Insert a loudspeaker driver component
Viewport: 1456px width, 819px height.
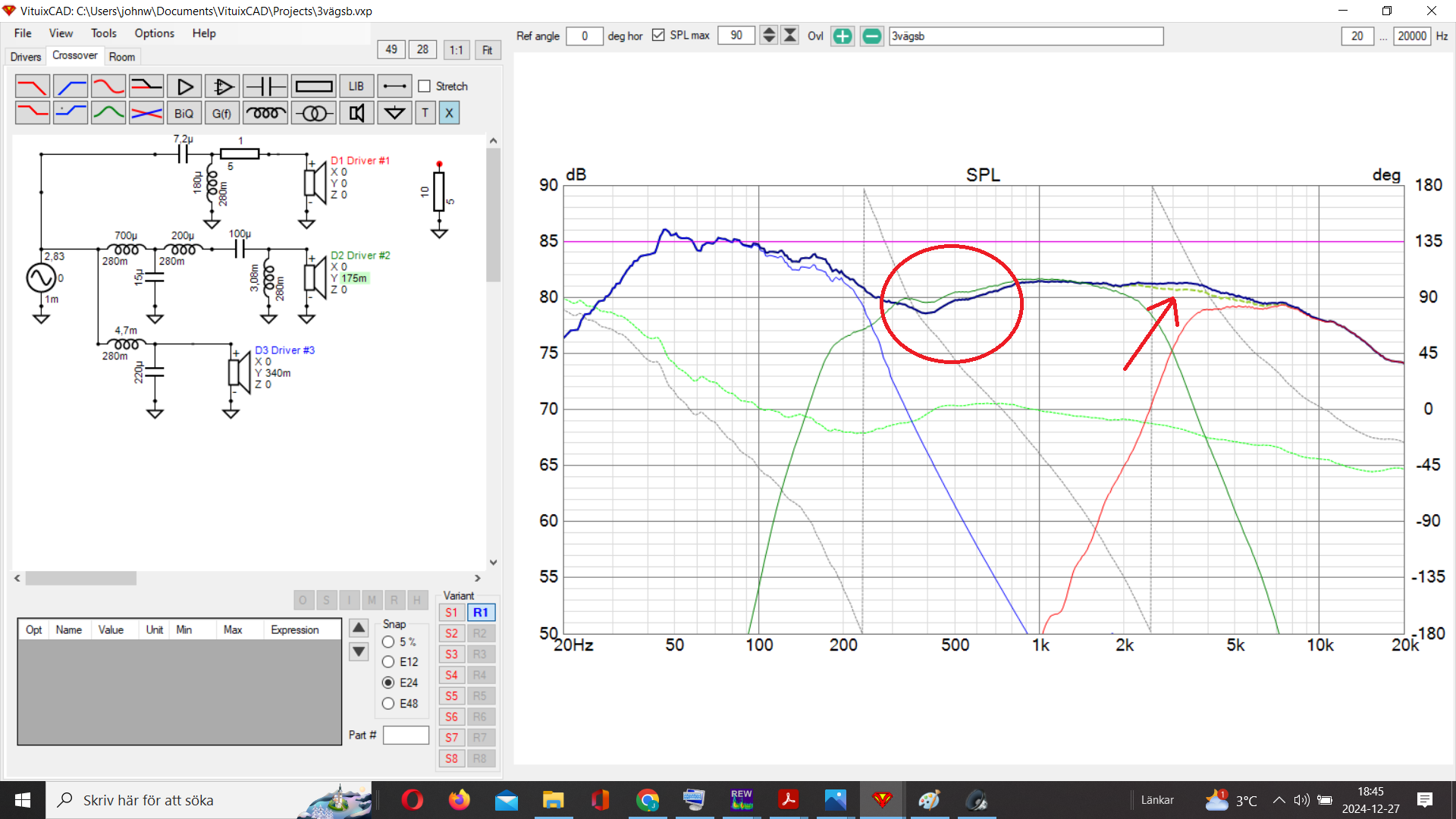356,113
